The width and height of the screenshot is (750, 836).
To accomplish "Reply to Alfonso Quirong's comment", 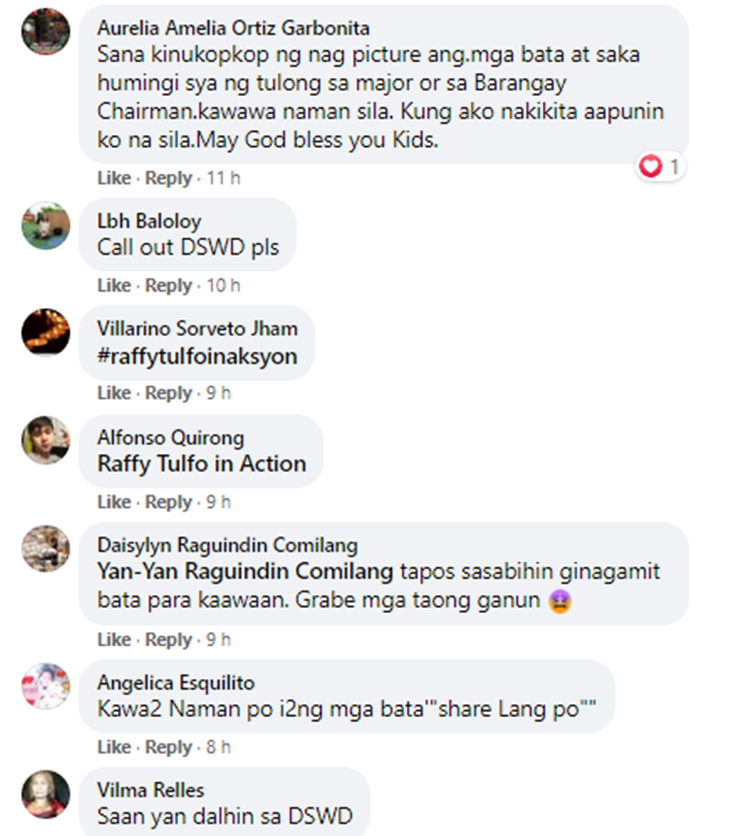I will (168, 502).
